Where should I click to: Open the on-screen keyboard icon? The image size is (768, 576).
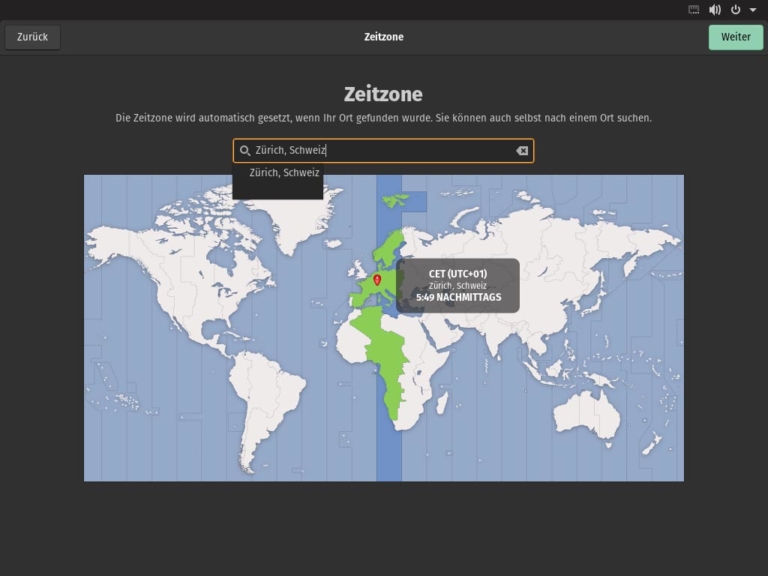[694, 9]
